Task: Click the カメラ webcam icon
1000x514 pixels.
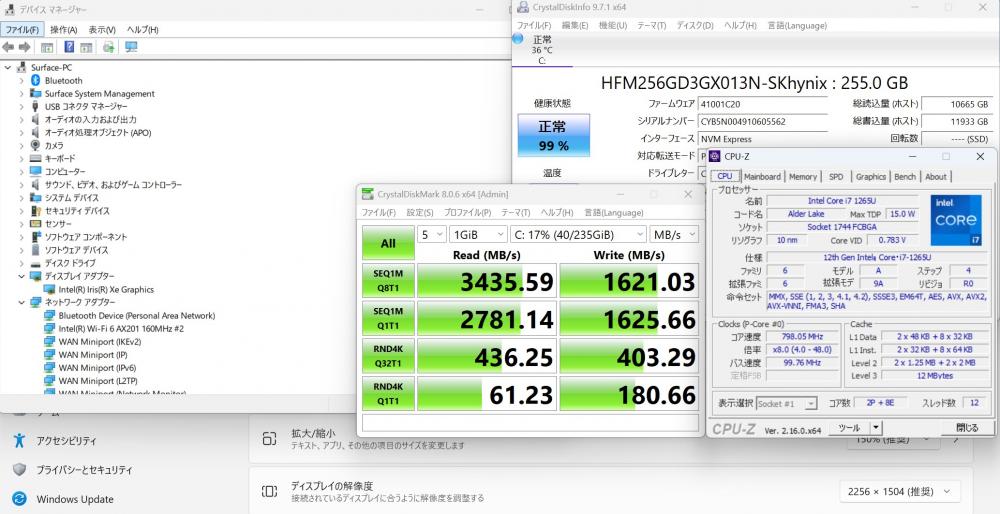Action: click(36, 145)
